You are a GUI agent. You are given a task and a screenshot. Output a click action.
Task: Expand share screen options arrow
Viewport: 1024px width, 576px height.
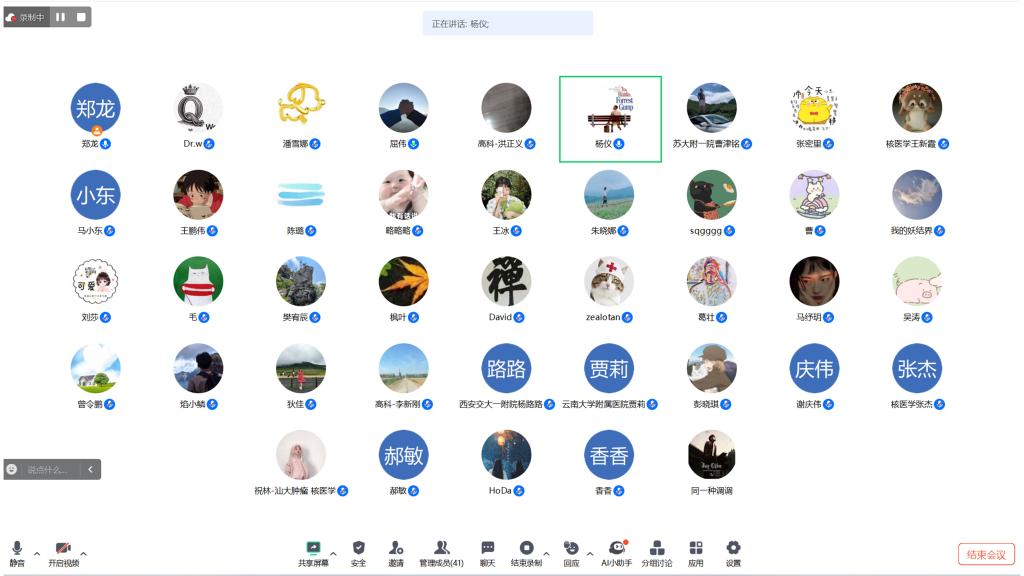(x=333, y=553)
